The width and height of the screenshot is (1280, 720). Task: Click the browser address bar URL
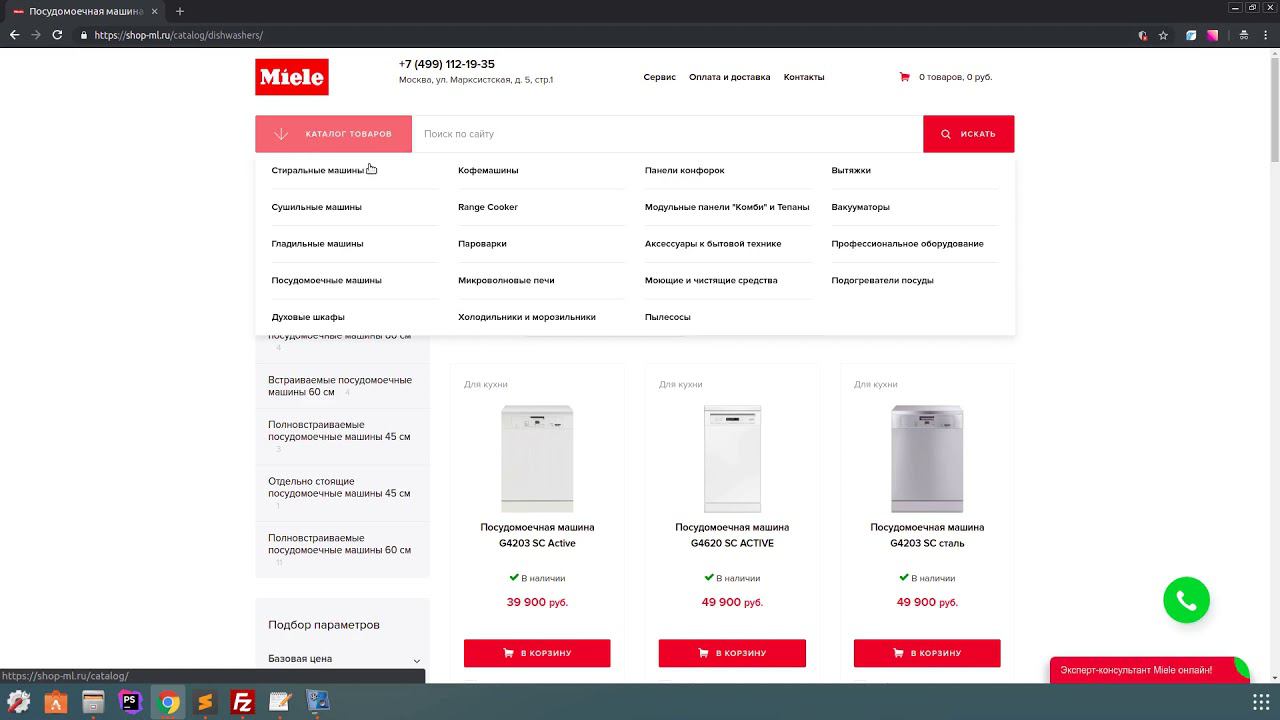pyautogui.click(x=179, y=35)
